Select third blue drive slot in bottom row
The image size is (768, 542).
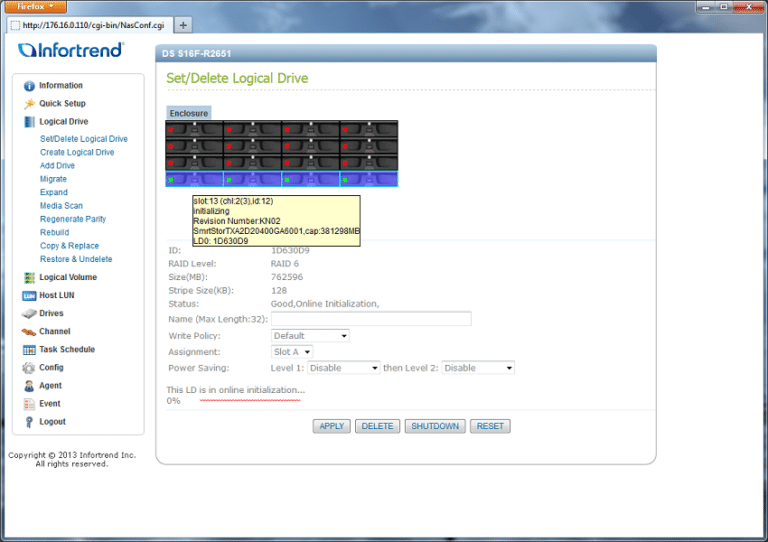(x=311, y=180)
